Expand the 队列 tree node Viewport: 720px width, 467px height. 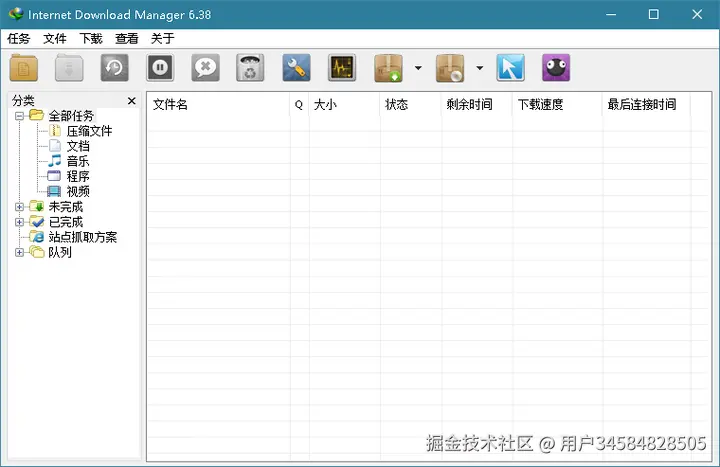tap(19, 252)
